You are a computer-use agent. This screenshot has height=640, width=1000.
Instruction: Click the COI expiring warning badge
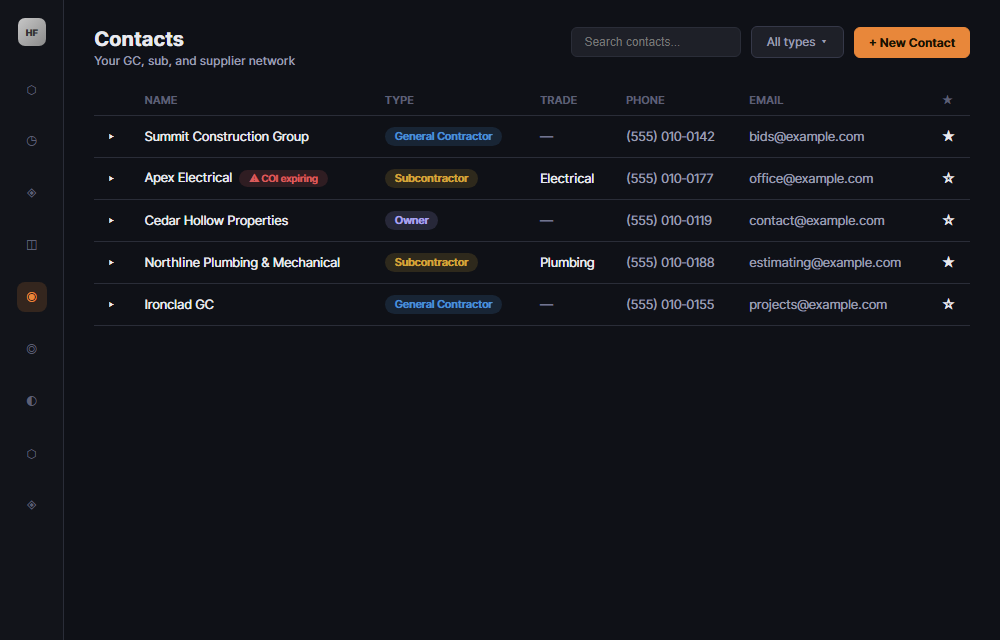(284, 178)
